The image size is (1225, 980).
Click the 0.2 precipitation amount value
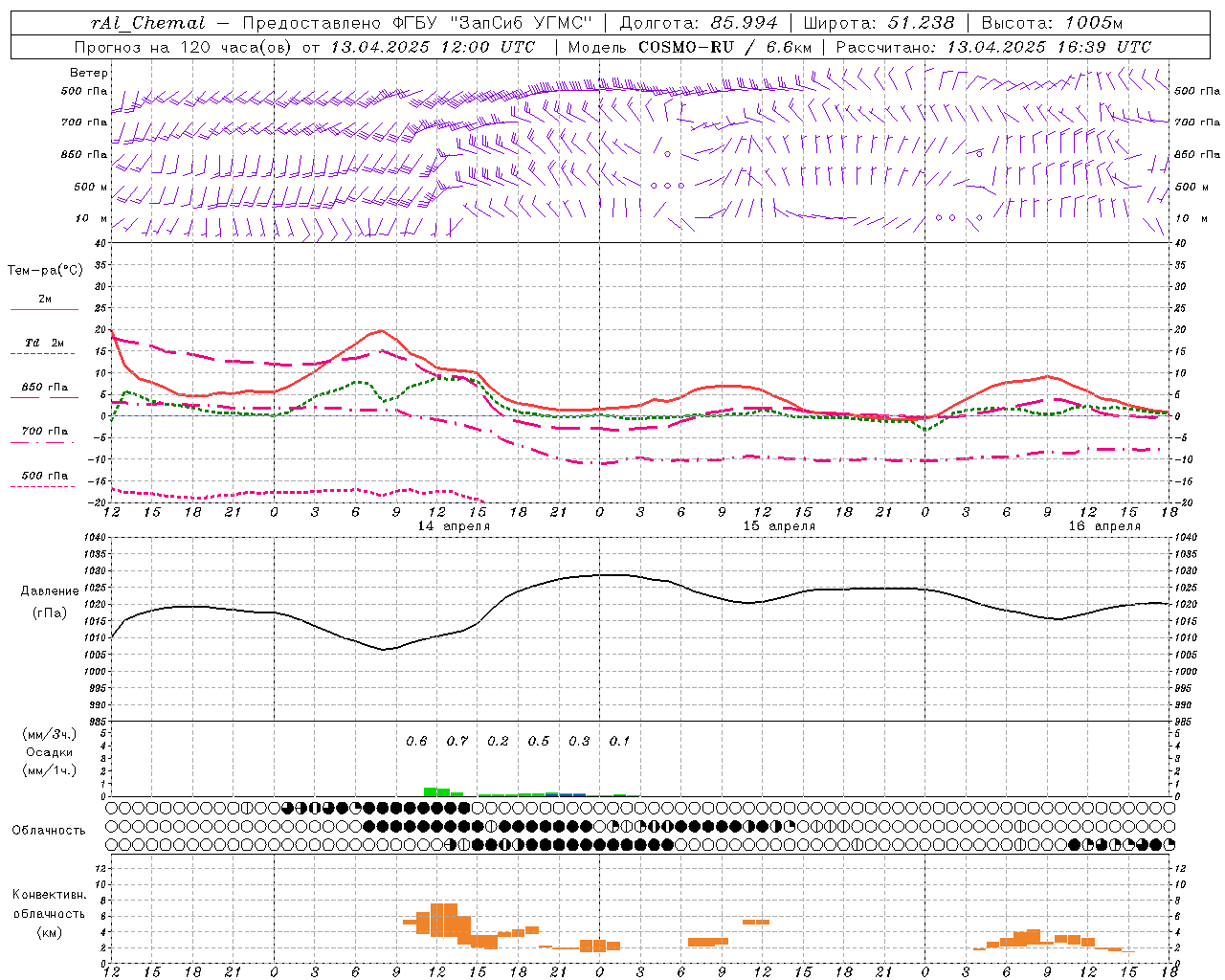[x=498, y=742]
